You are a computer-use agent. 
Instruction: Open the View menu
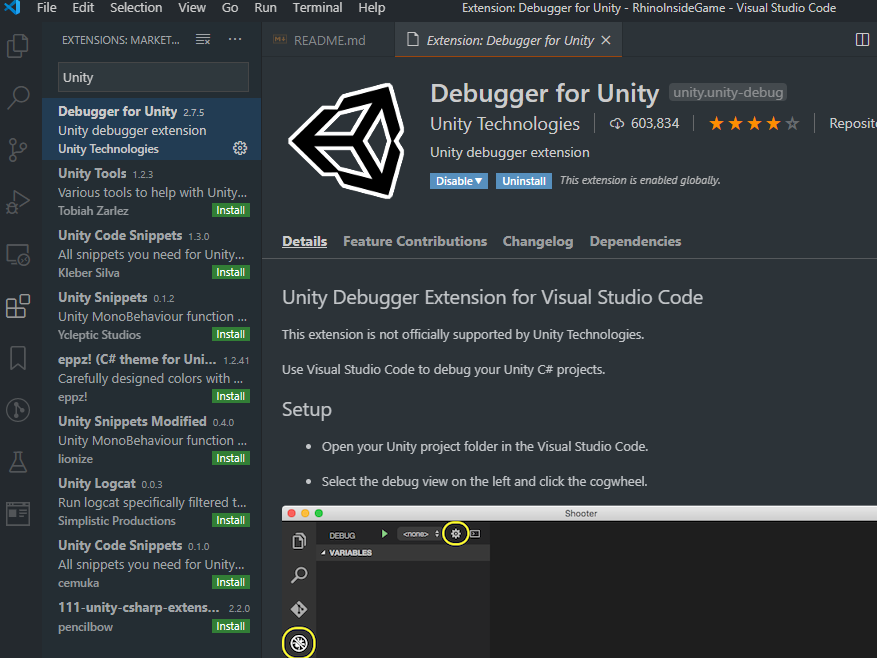pyautogui.click(x=192, y=8)
